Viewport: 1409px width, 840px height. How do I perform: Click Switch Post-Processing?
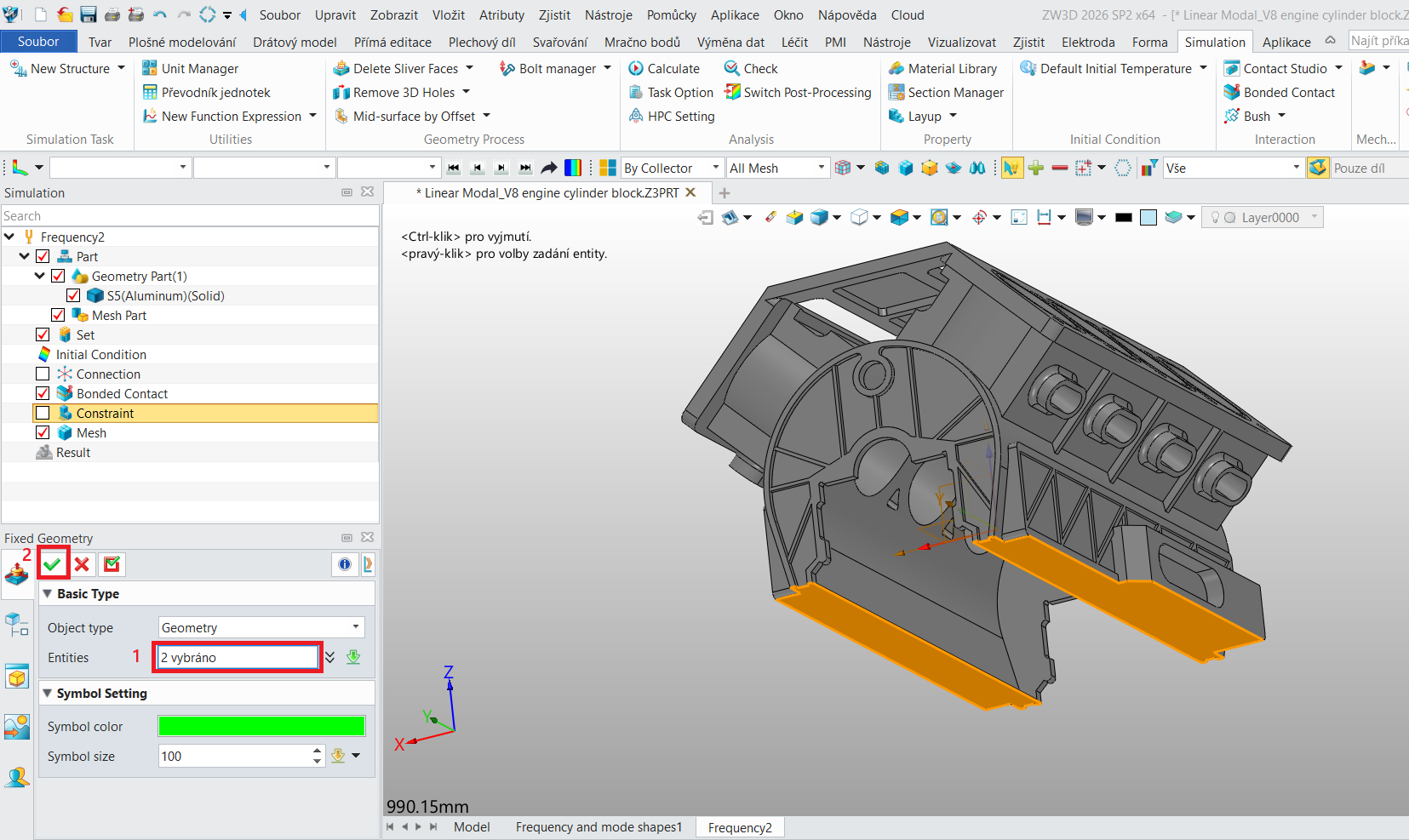point(798,92)
